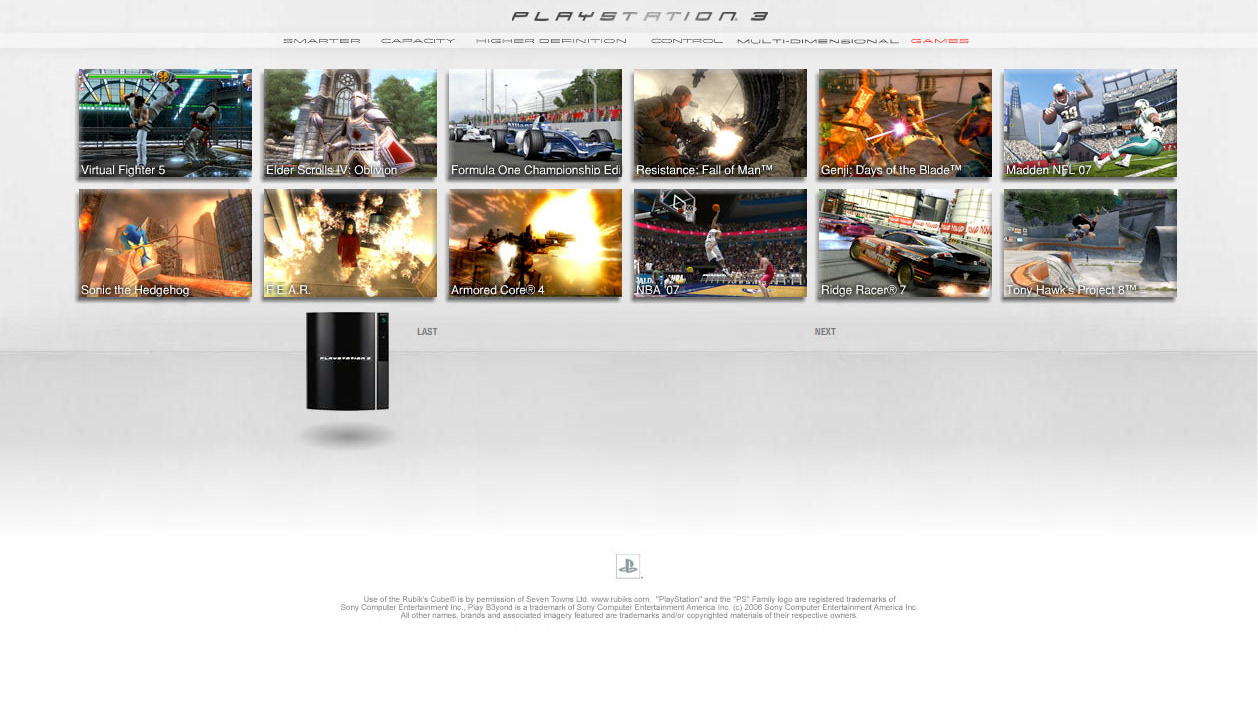This screenshot has width=1258, height=707.
Task: Select the Games navigation item
Action: [940, 41]
